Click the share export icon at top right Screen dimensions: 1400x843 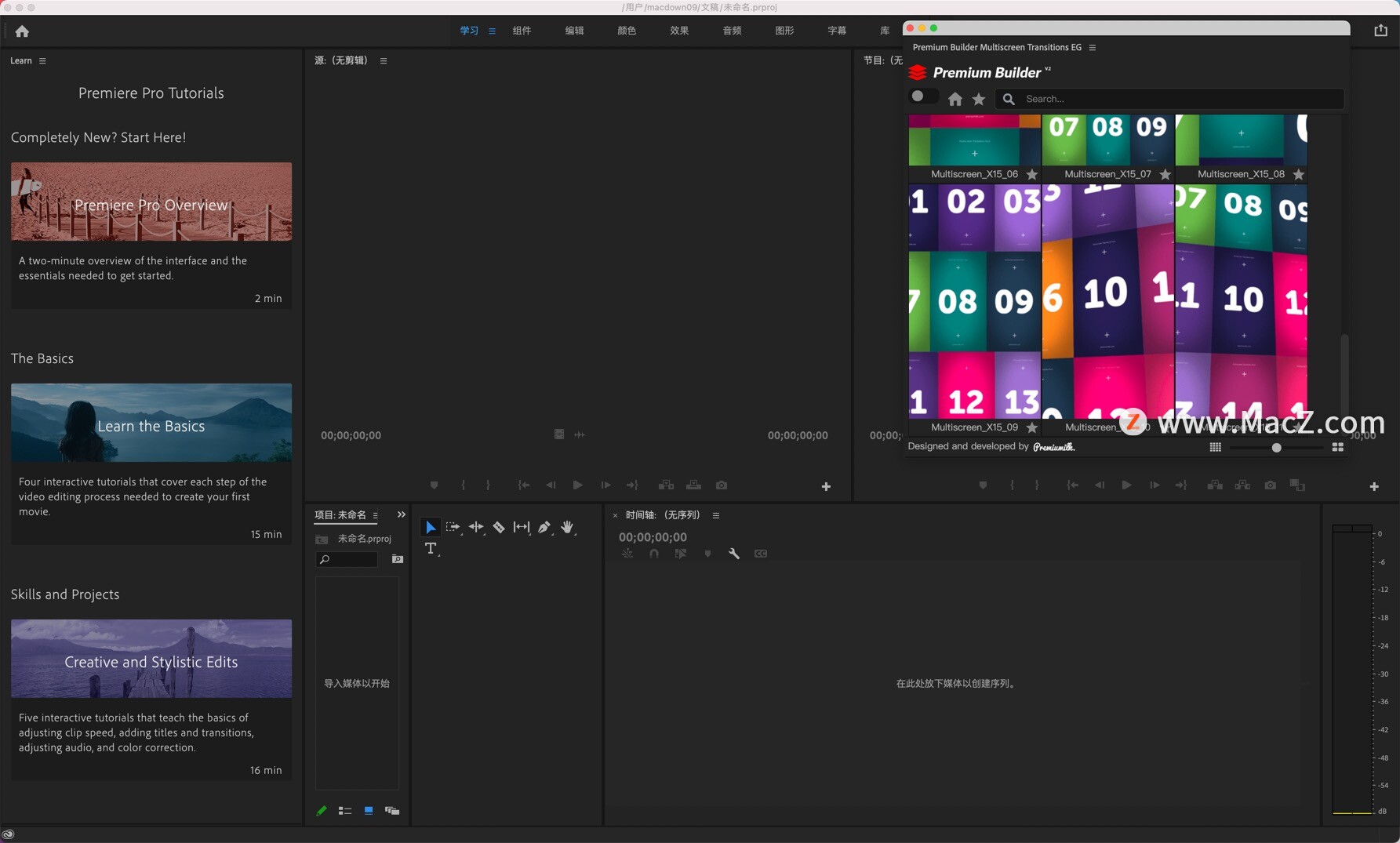tap(1381, 31)
